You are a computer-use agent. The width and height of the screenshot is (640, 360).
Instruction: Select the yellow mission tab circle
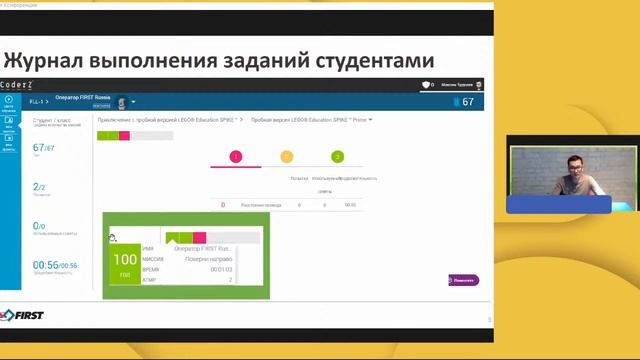pyautogui.click(x=287, y=156)
